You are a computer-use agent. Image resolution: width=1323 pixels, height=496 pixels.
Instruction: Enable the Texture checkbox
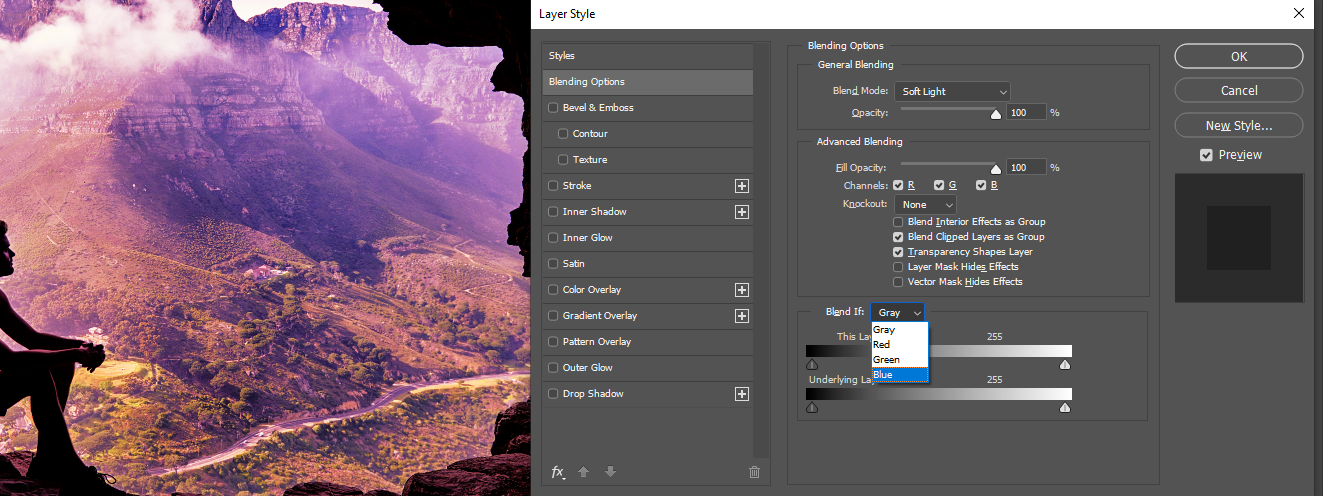click(x=563, y=160)
